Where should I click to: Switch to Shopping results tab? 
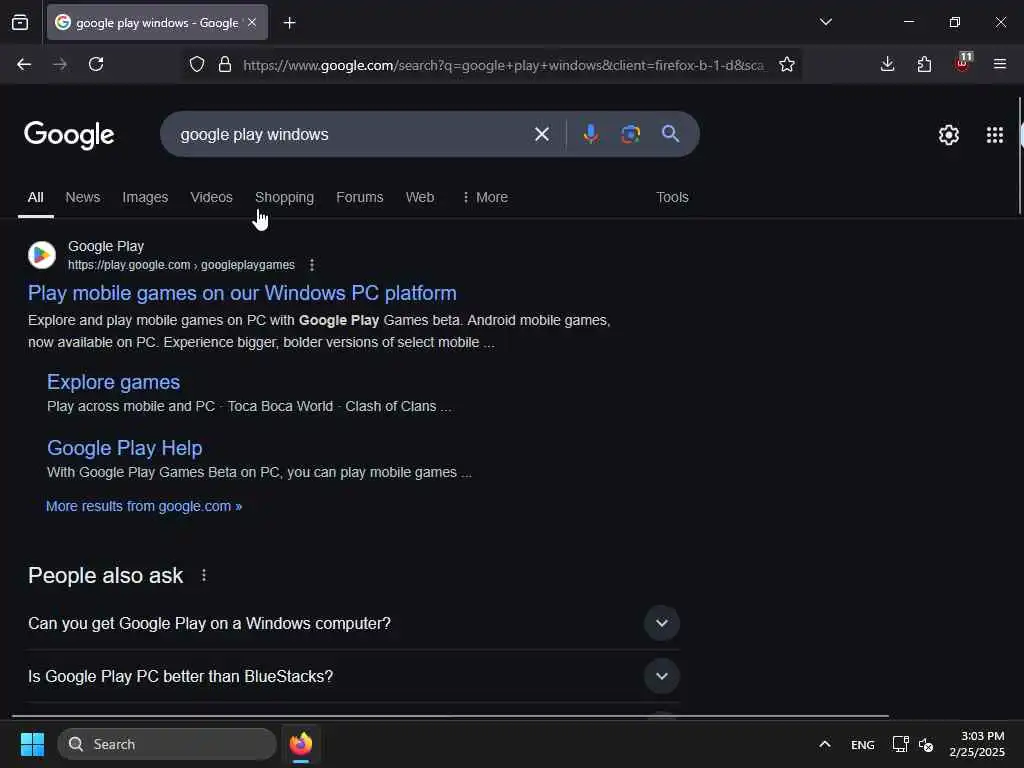284,197
